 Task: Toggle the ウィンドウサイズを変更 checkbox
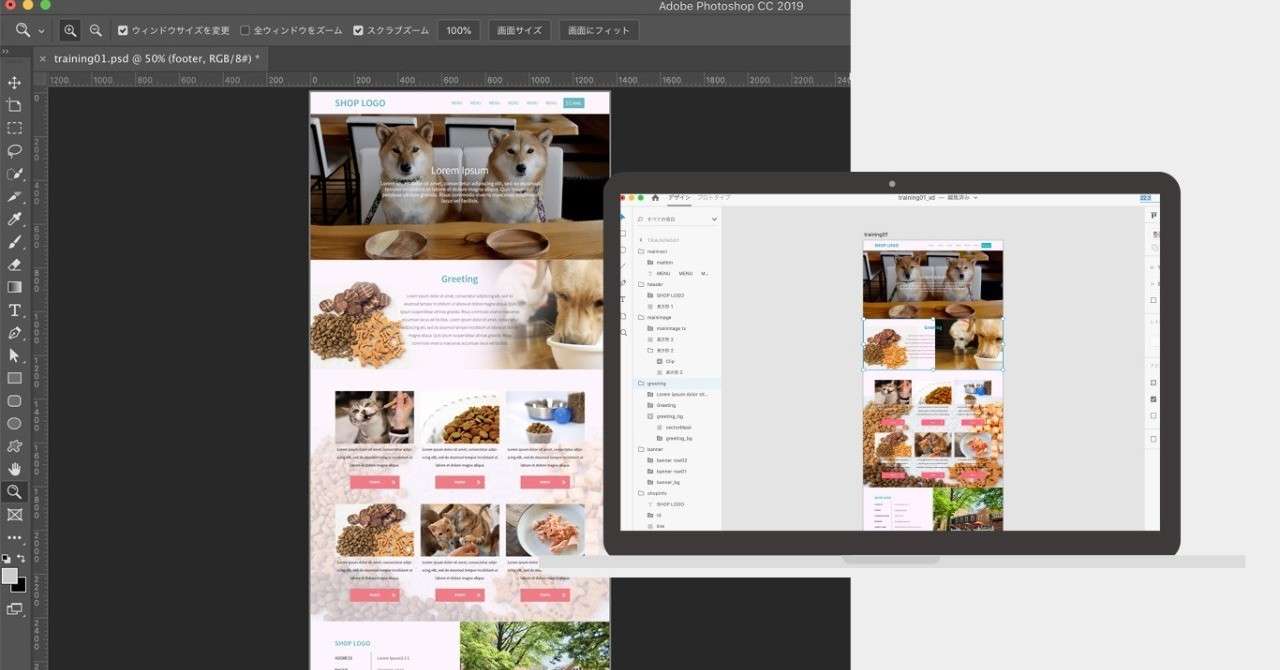[123, 31]
